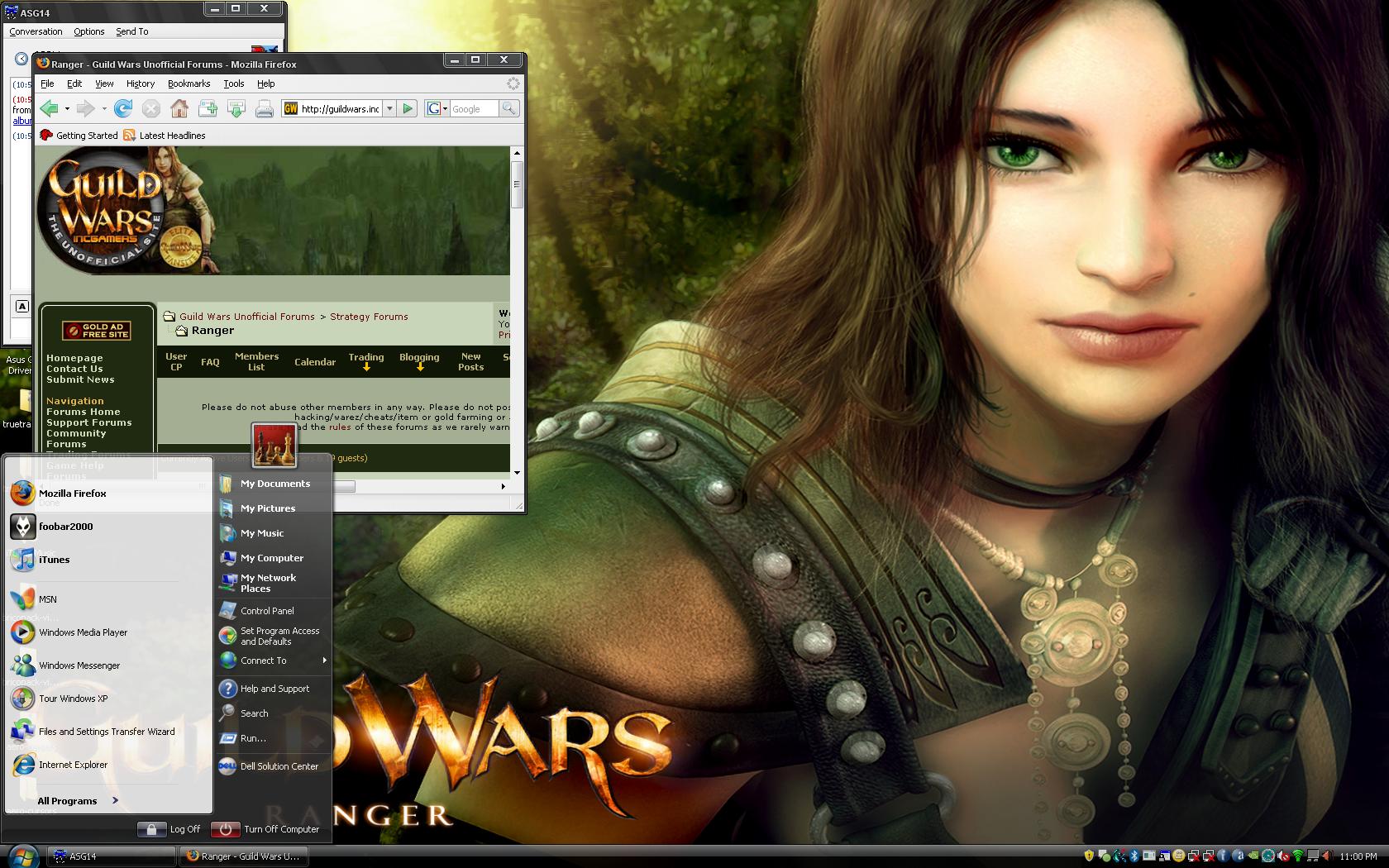The image size is (1389, 868).
Task: Open Windows Media Player from Start menu
Action: click(x=108, y=632)
